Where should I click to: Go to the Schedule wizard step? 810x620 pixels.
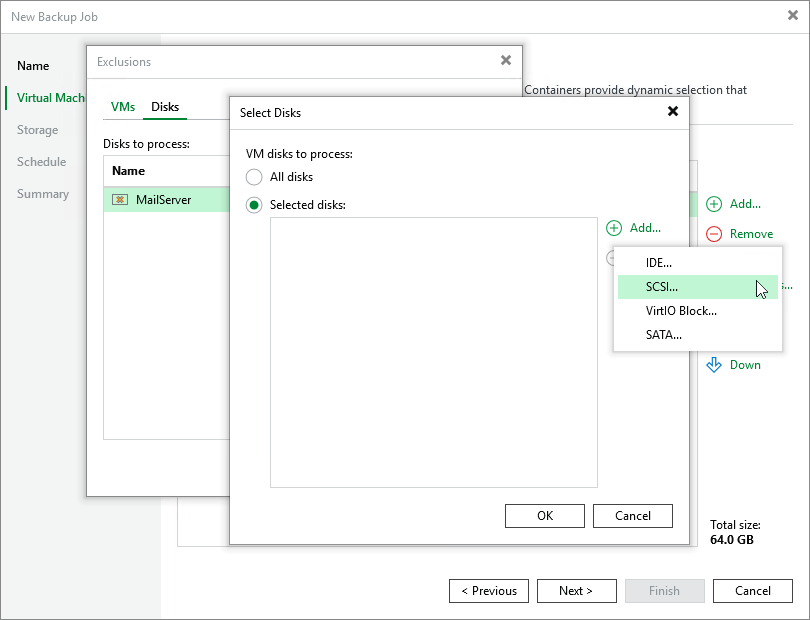[41, 162]
